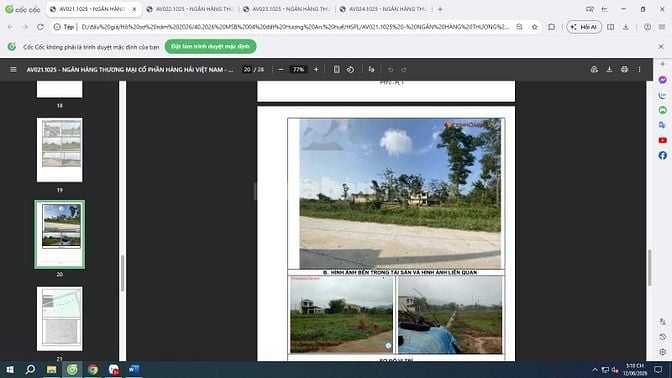Image resolution: width=672 pixels, height=378 pixels.
Task: Open File Explorer from the taskbar
Action: point(51,369)
